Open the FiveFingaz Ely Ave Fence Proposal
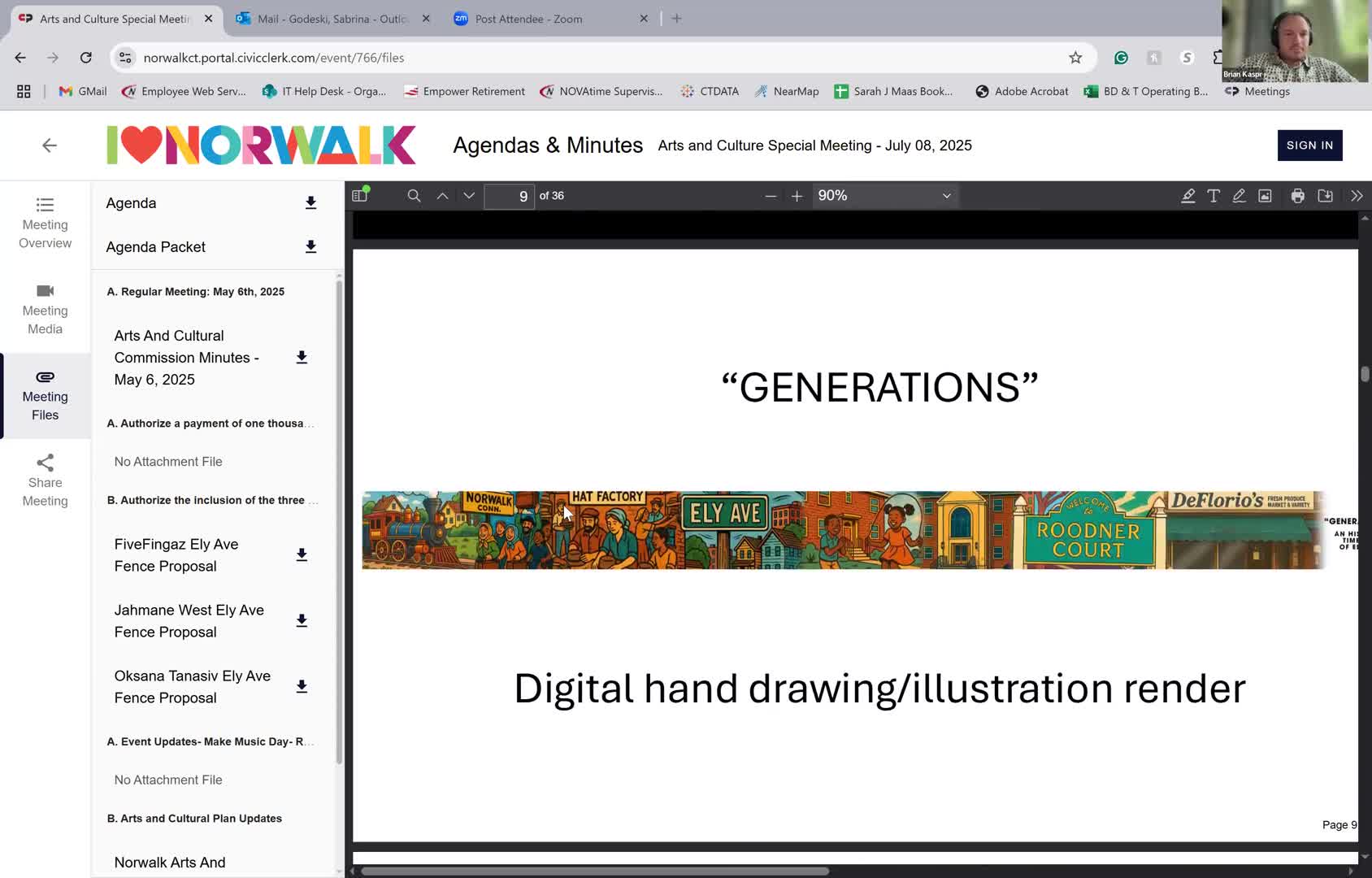This screenshot has height=878, width=1372. point(176,555)
